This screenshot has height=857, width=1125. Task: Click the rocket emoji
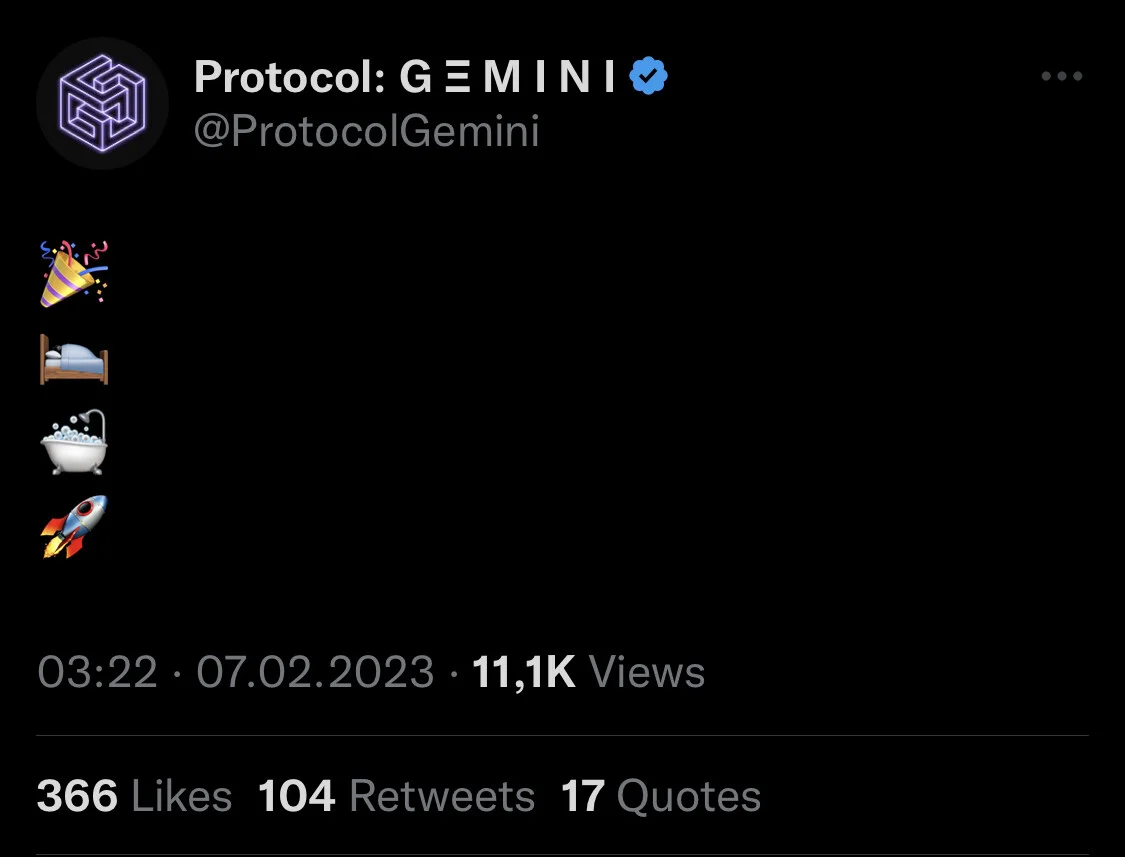[x=74, y=526]
